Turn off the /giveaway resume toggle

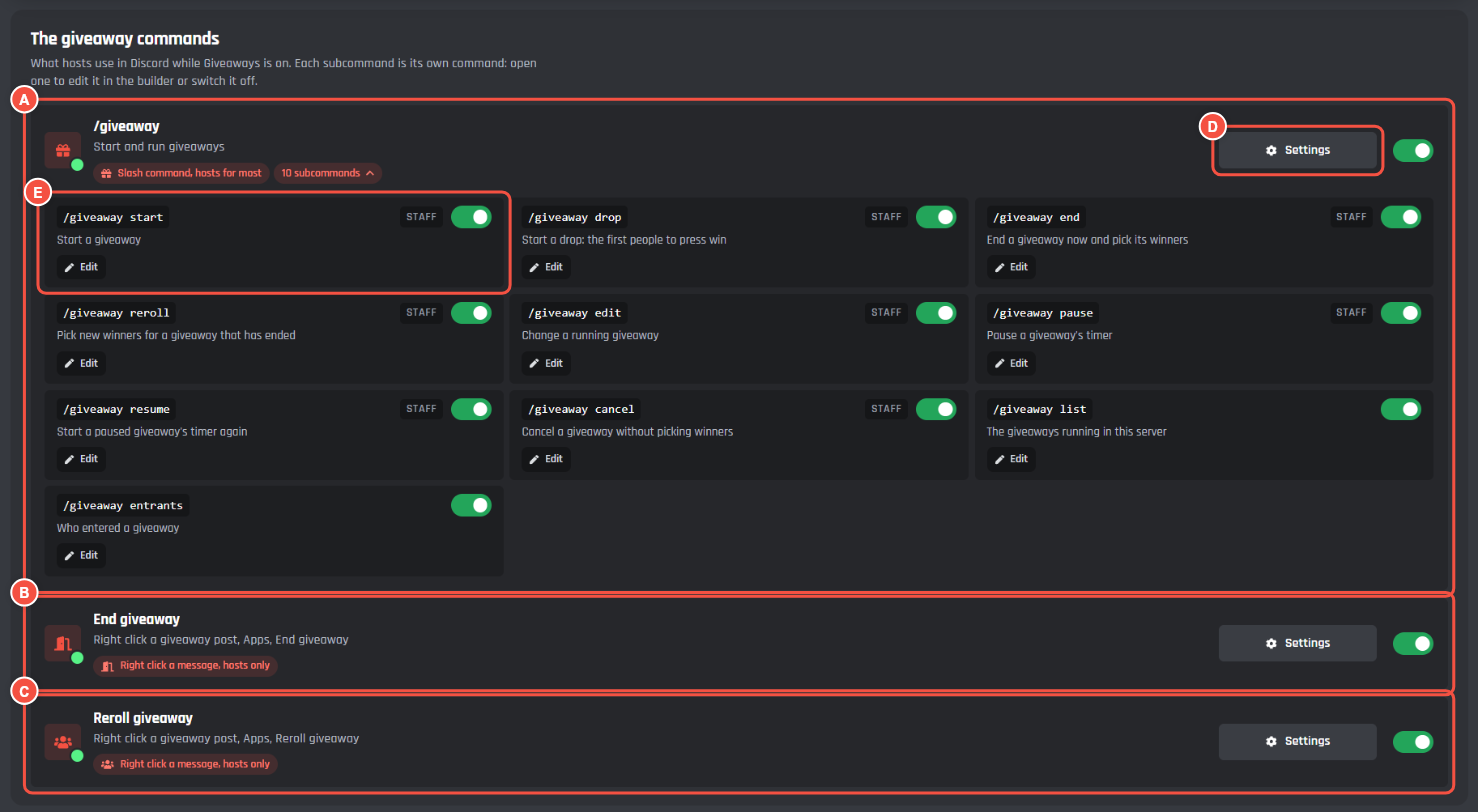click(x=471, y=409)
